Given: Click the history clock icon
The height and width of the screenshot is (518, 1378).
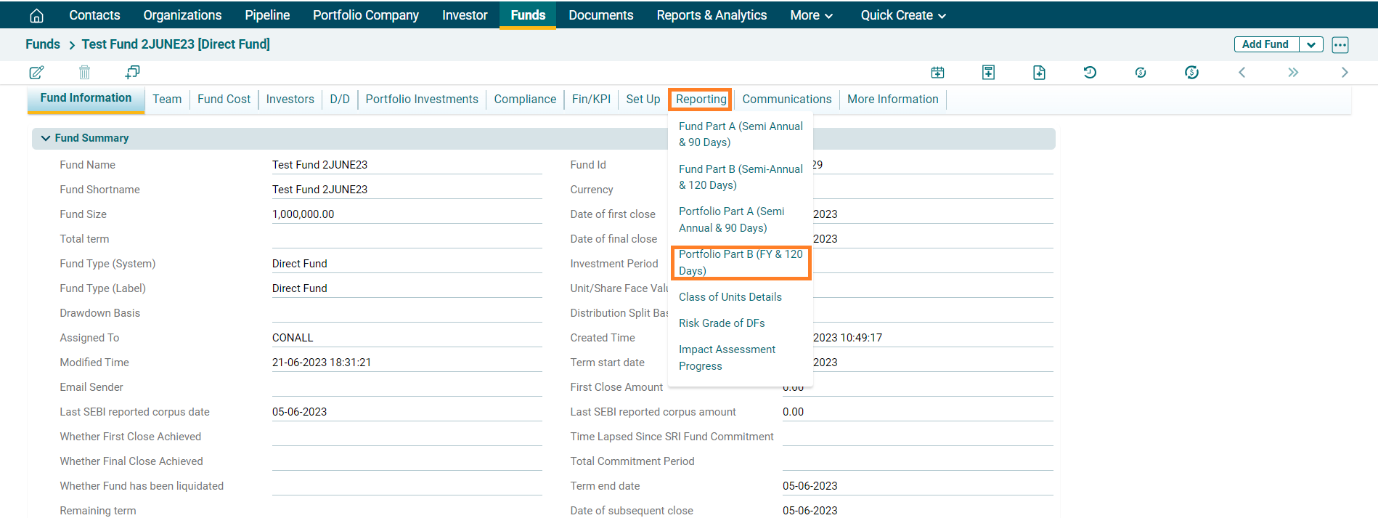Looking at the screenshot, I should click(1090, 72).
